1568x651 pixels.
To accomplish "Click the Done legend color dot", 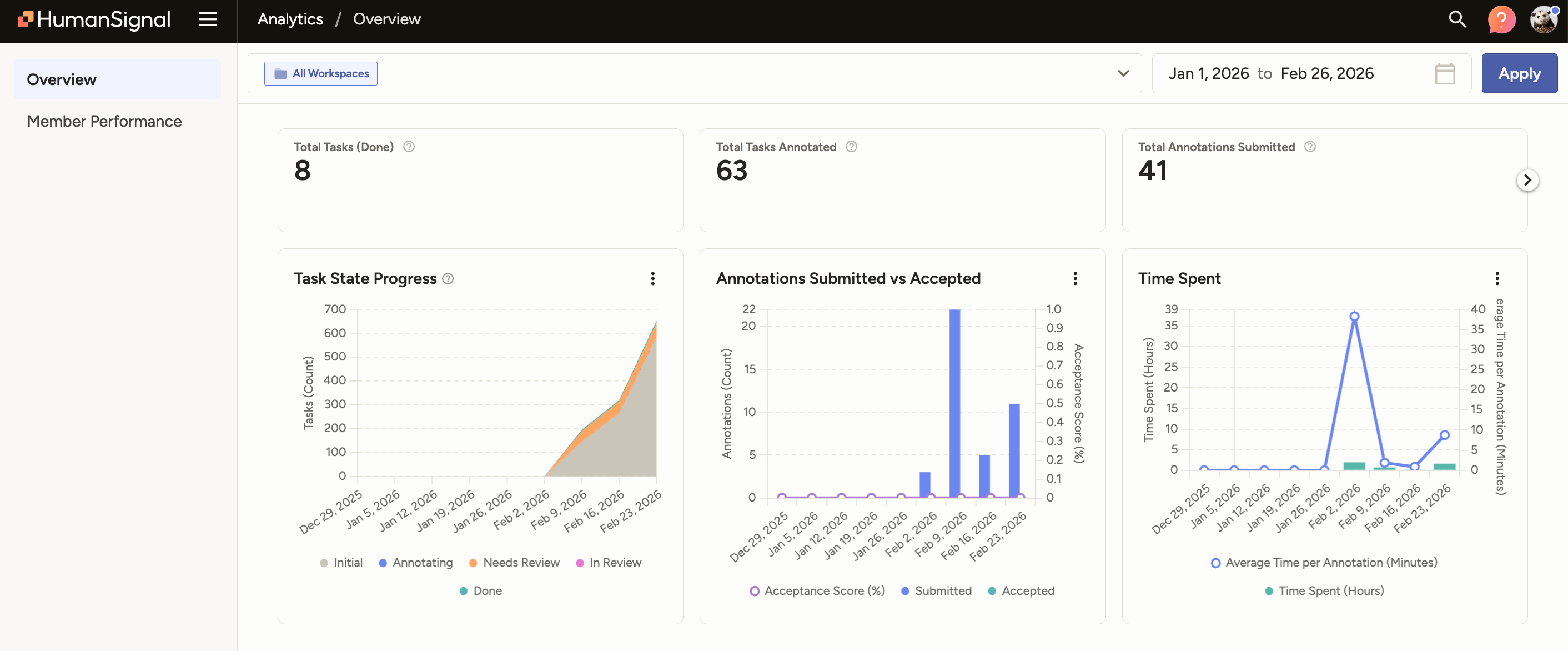I will [x=463, y=592].
